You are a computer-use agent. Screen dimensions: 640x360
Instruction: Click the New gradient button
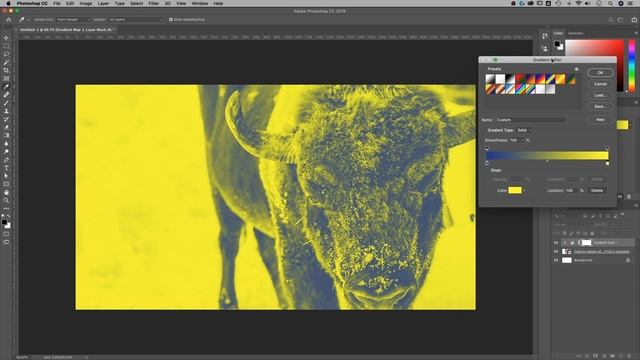600,120
